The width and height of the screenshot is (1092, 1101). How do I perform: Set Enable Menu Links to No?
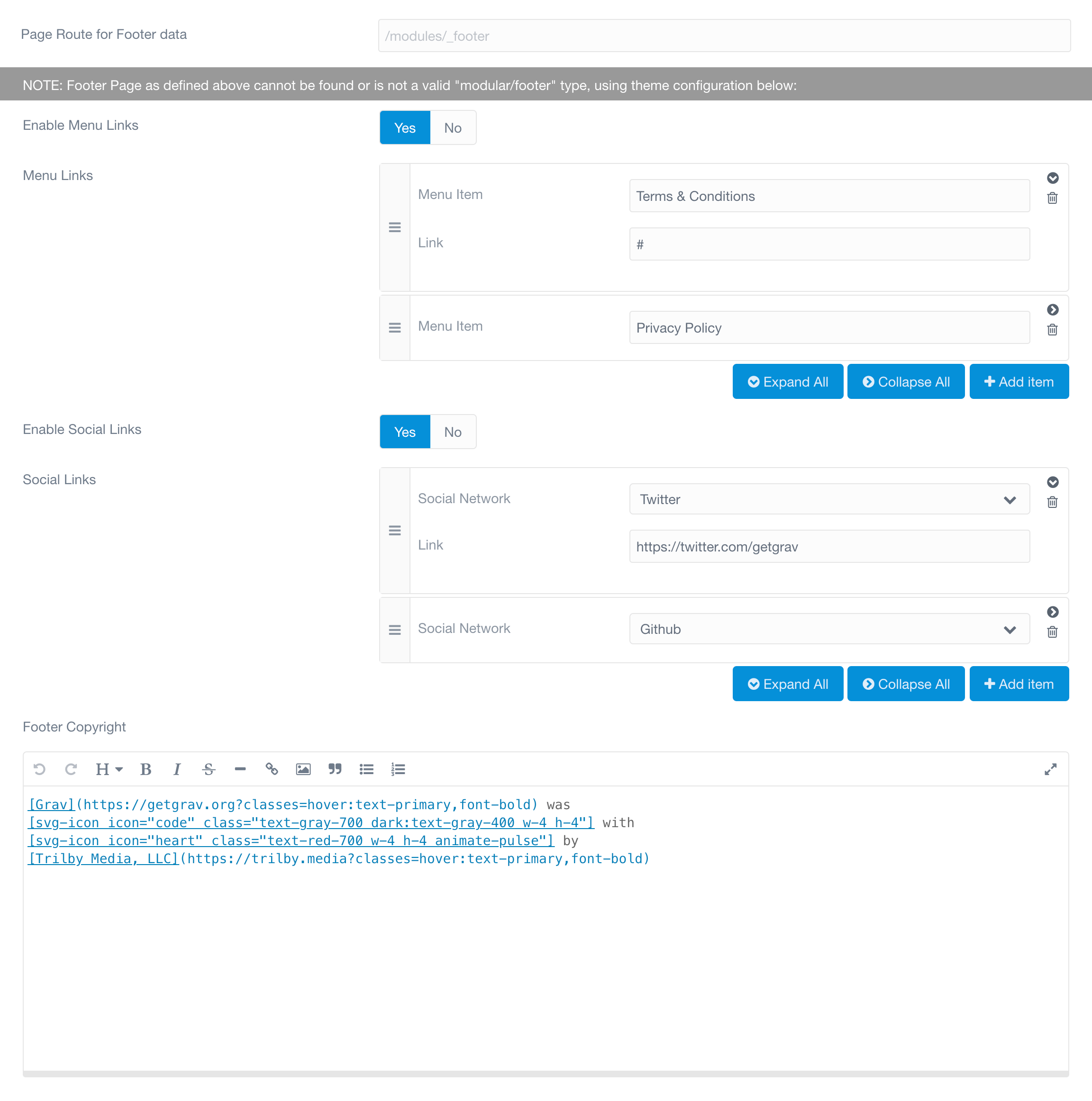tap(453, 127)
